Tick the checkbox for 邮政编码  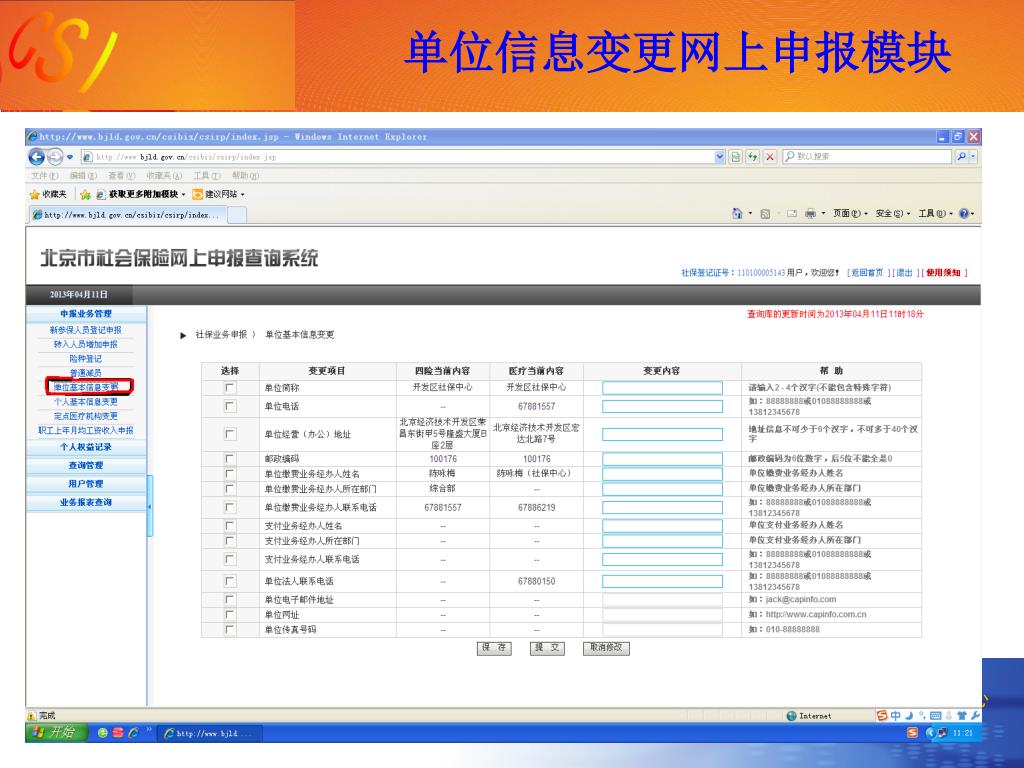230,458
